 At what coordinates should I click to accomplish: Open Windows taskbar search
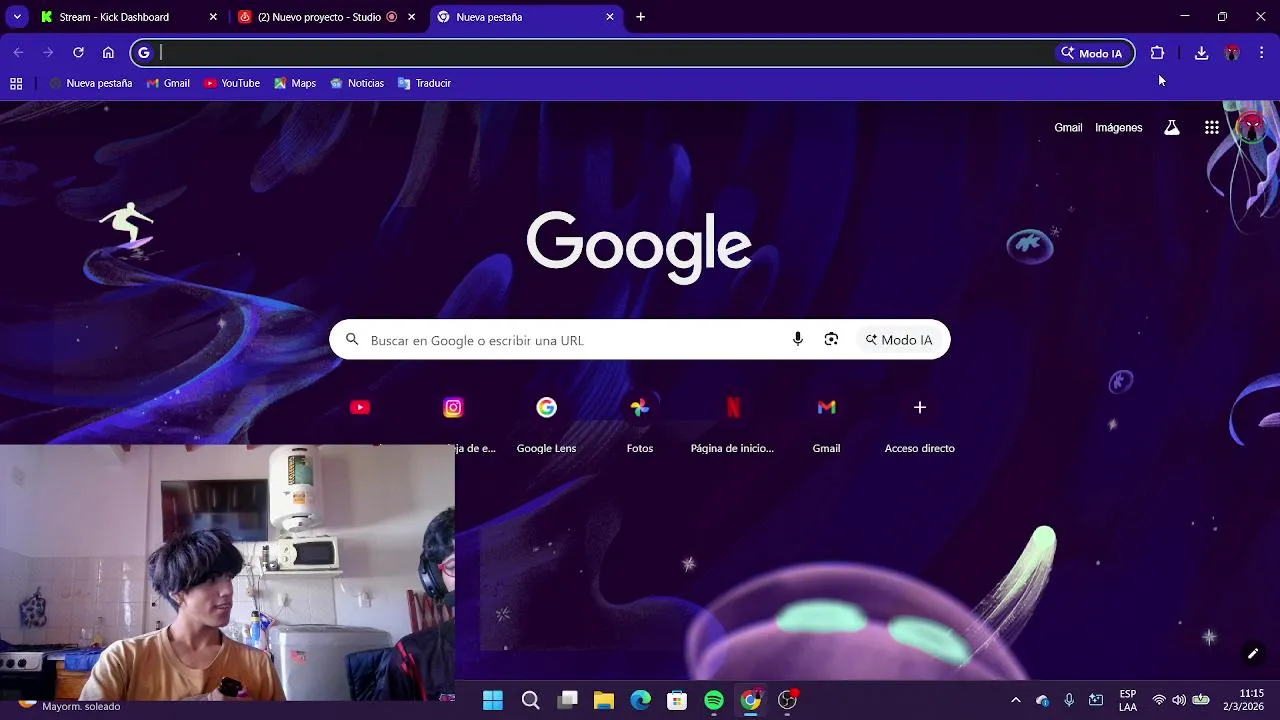pos(531,700)
